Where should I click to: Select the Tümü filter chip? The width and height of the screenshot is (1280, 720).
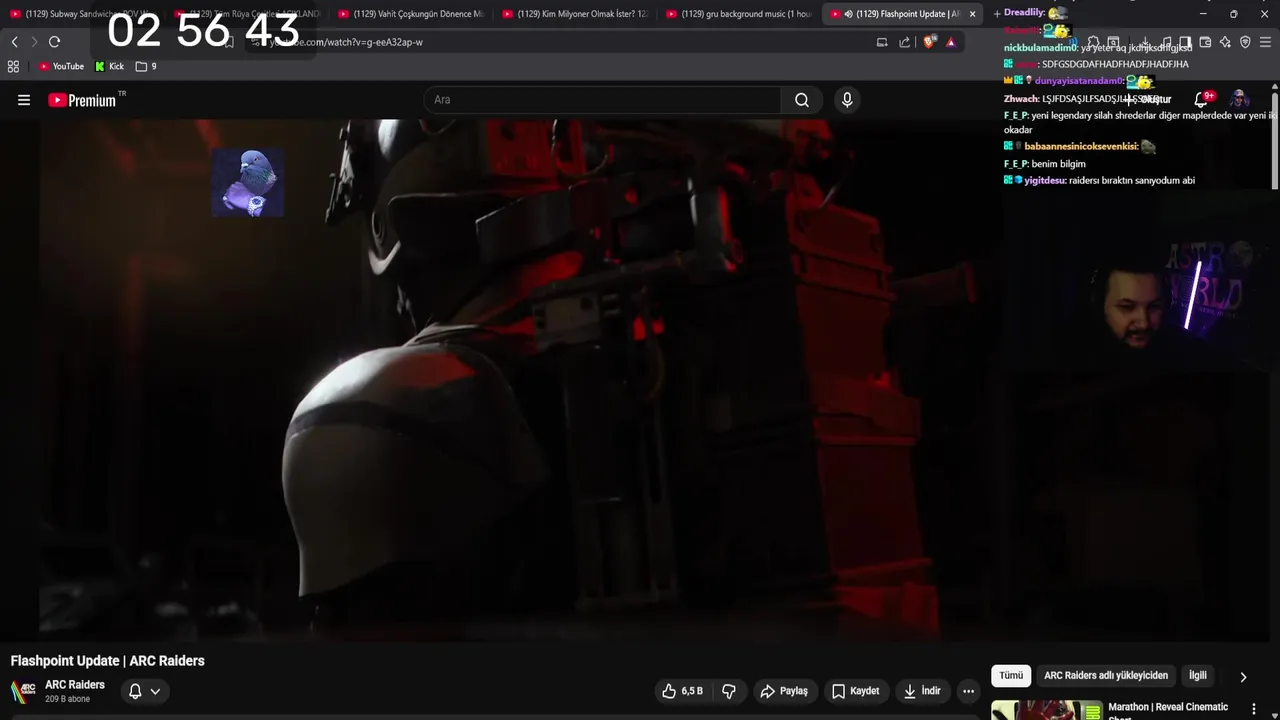(1011, 676)
